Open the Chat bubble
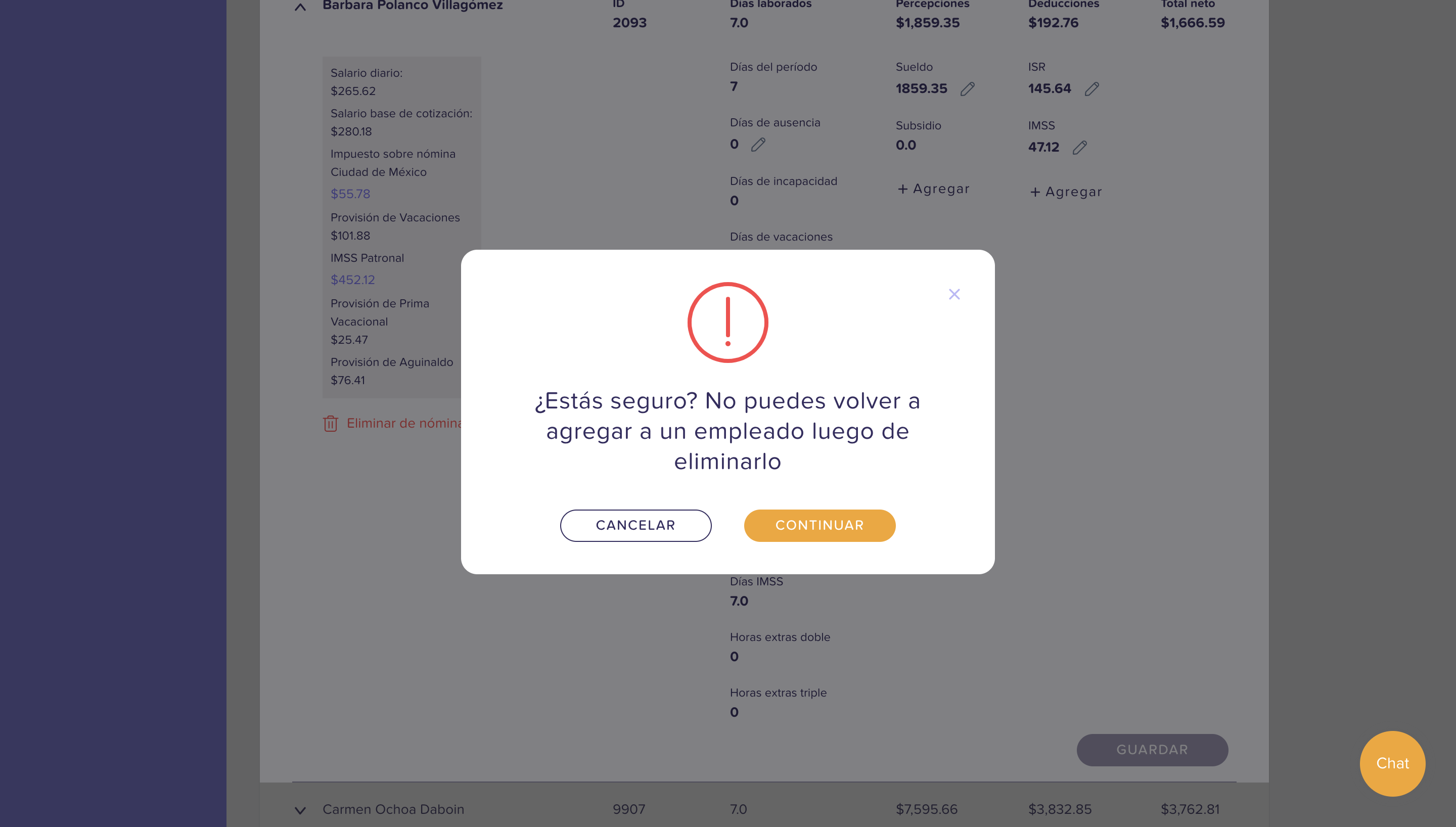Viewport: 1456px width, 827px height. point(1392,763)
